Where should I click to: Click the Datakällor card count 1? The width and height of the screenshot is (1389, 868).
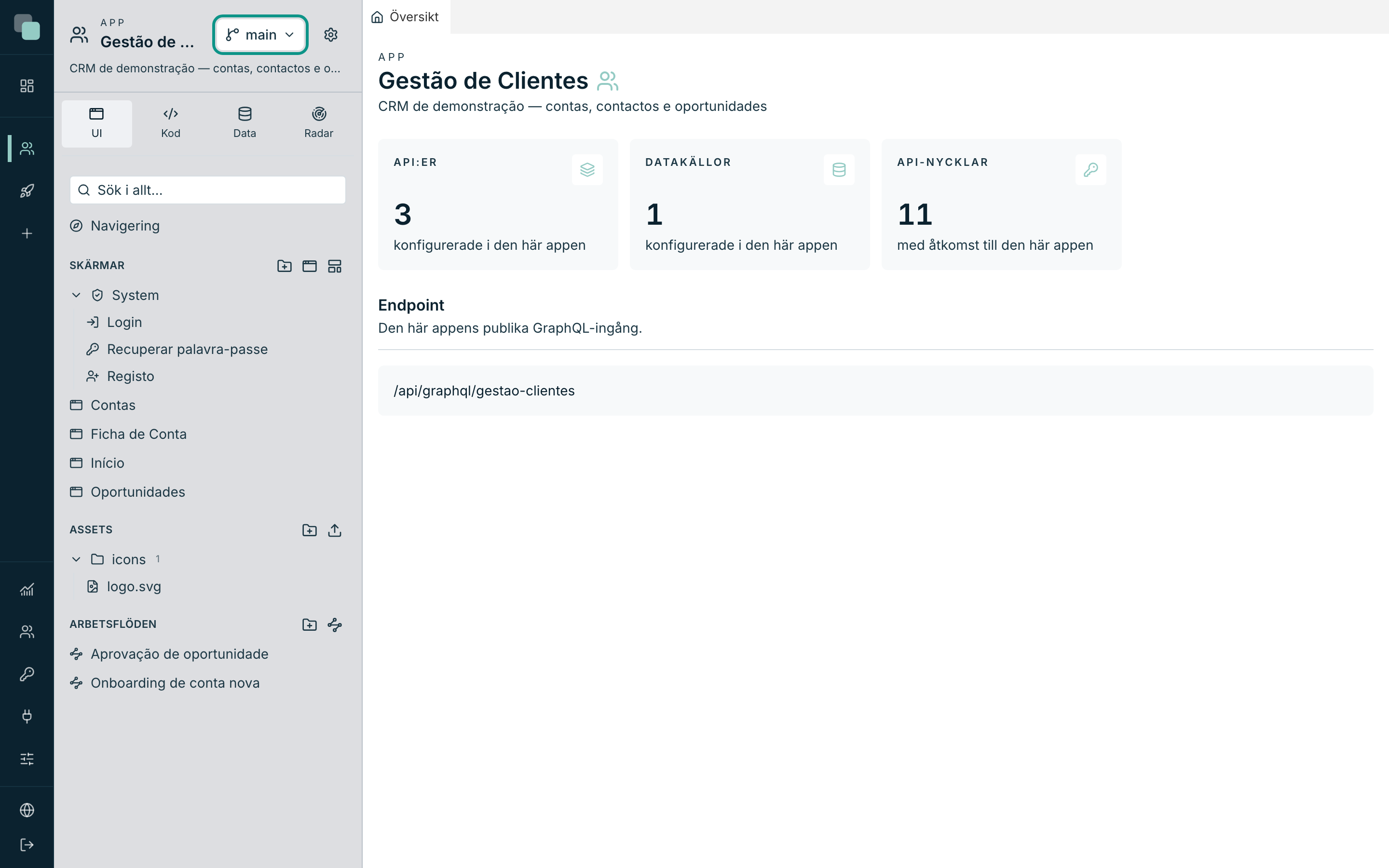click(x=654, y=215)
